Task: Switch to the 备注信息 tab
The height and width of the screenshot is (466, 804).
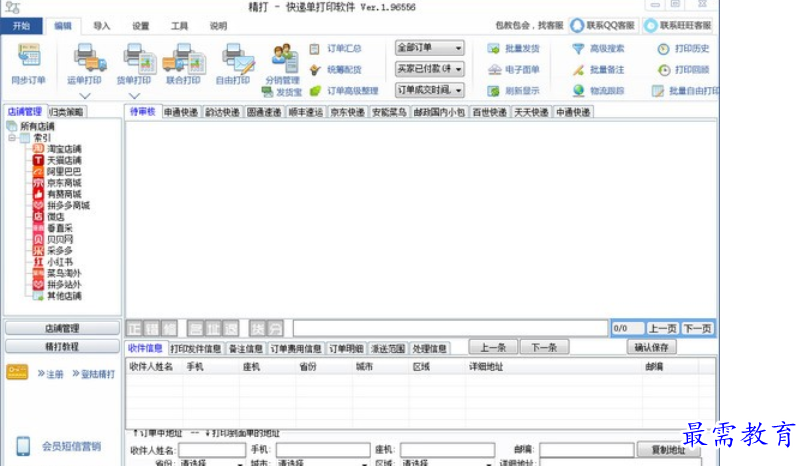Action: (246, 349)
